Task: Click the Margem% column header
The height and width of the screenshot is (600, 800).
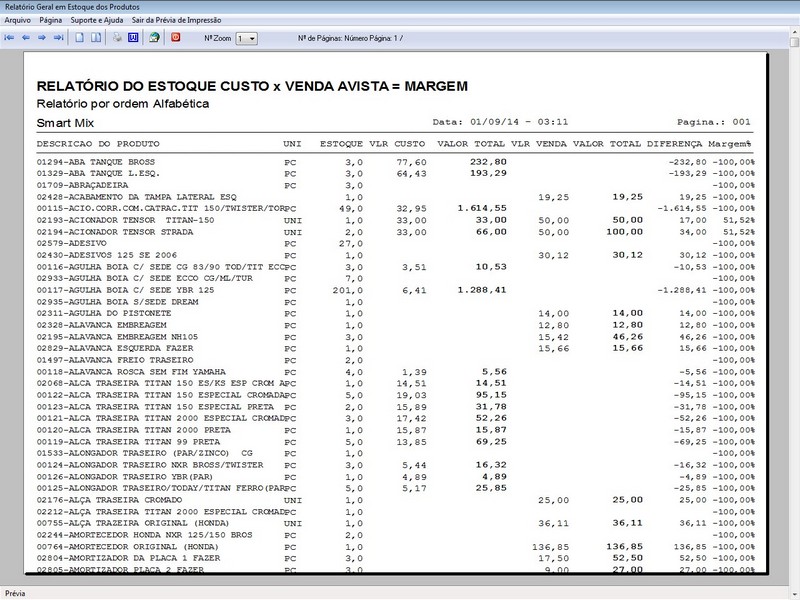Action: coord(732,143)
